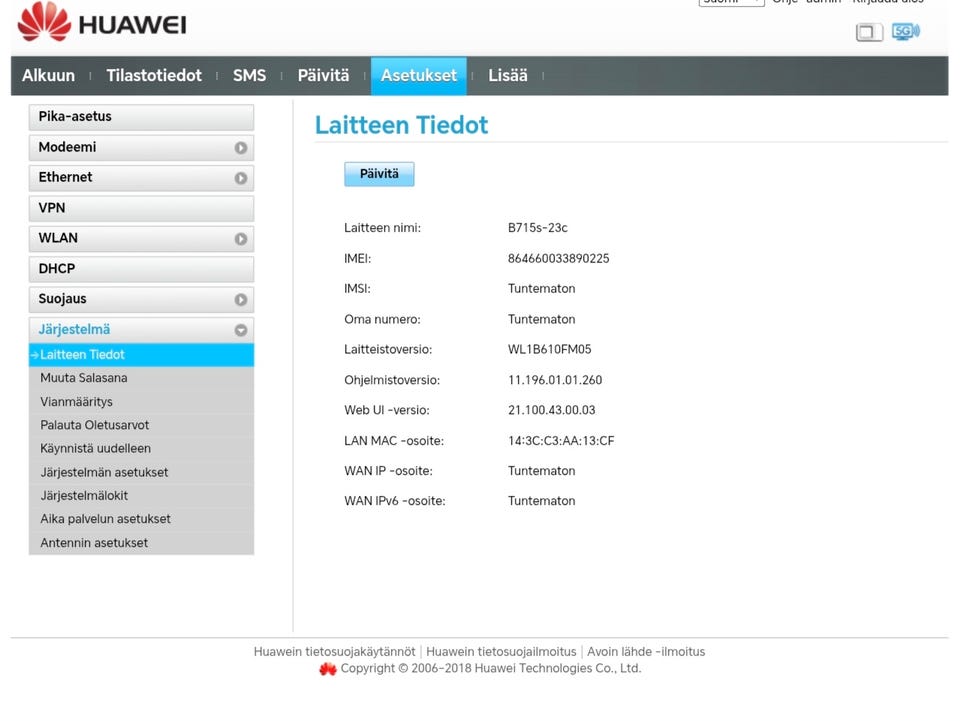
Task: Open the Lisää tab
Action: (x=508, y=75)
